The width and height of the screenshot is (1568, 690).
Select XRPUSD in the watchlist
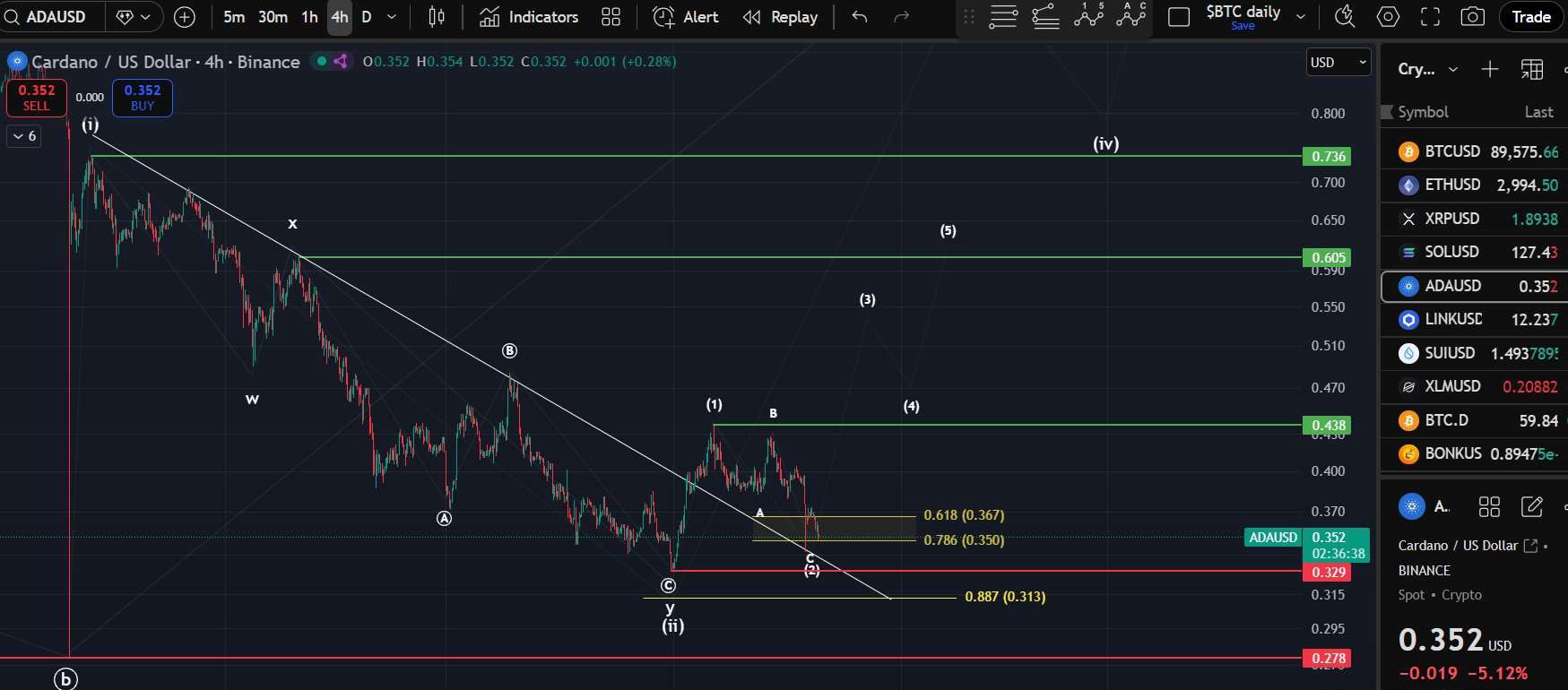1475,219
